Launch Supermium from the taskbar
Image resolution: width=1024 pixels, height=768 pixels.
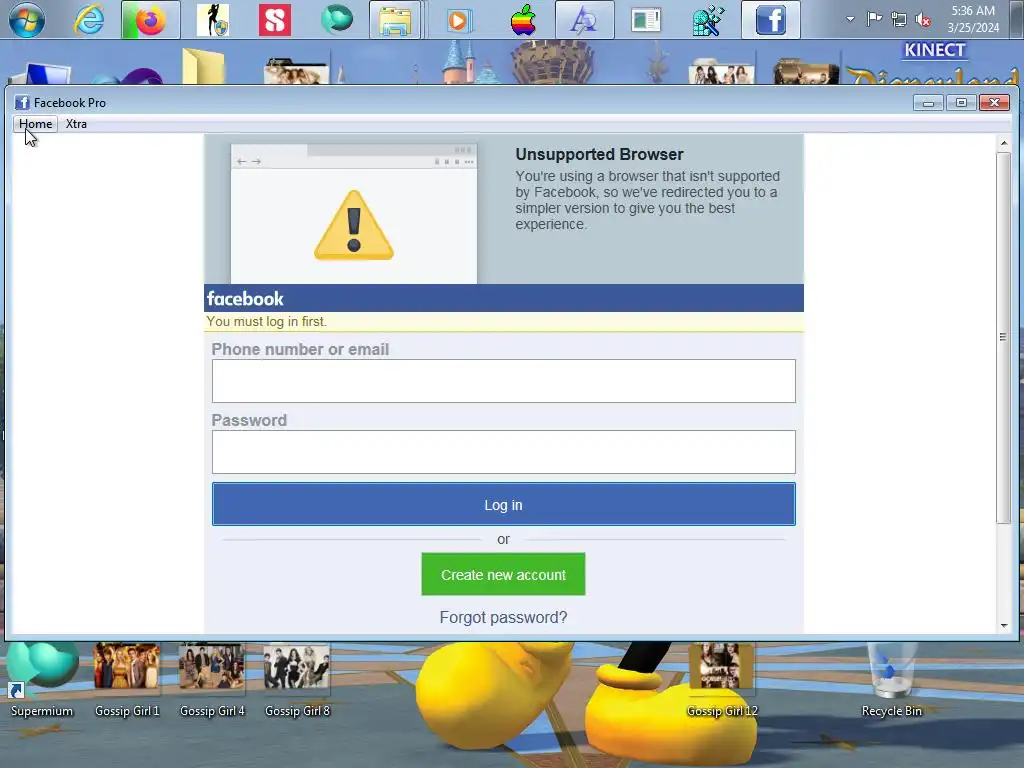point(337,19)
